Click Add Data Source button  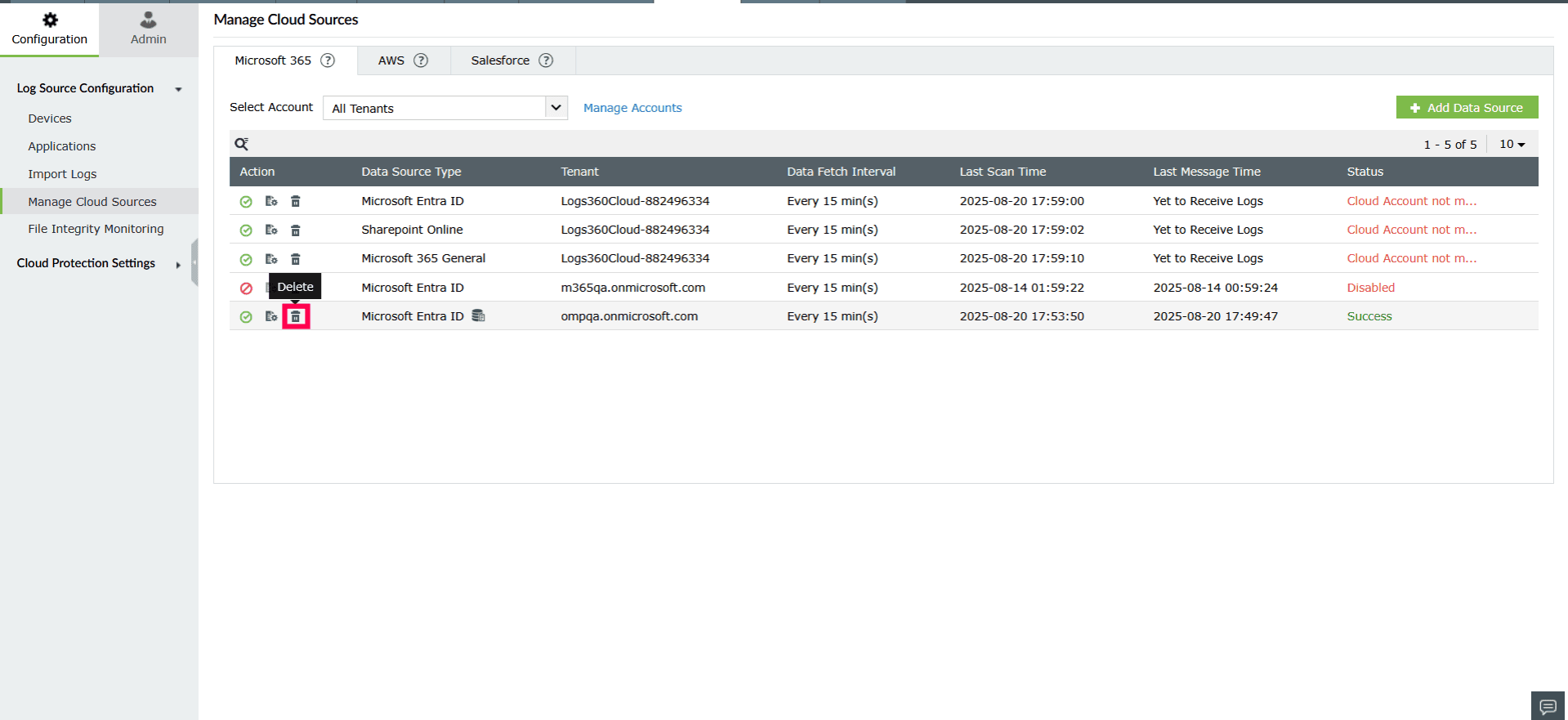pyautogui.click(x=1467, y=107)
